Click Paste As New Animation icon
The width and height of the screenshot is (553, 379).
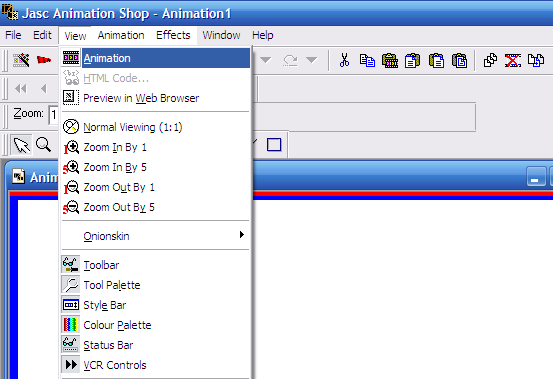click(x=390, y=60)
